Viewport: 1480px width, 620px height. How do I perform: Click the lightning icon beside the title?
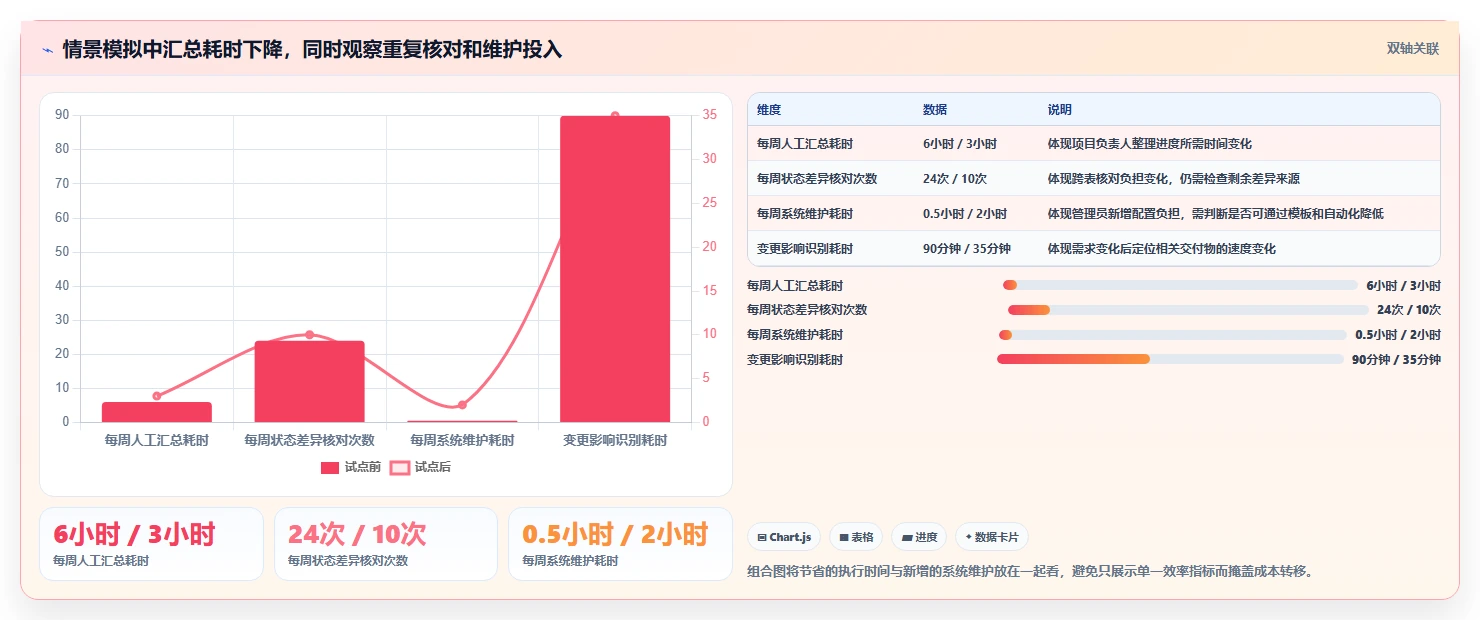pos(47,49)
